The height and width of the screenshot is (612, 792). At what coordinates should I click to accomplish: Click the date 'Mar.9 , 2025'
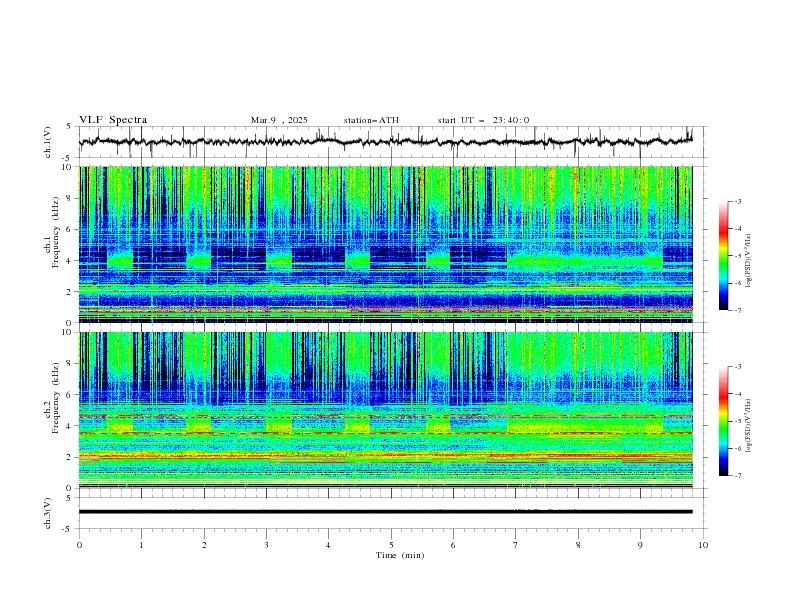[279, 120]
